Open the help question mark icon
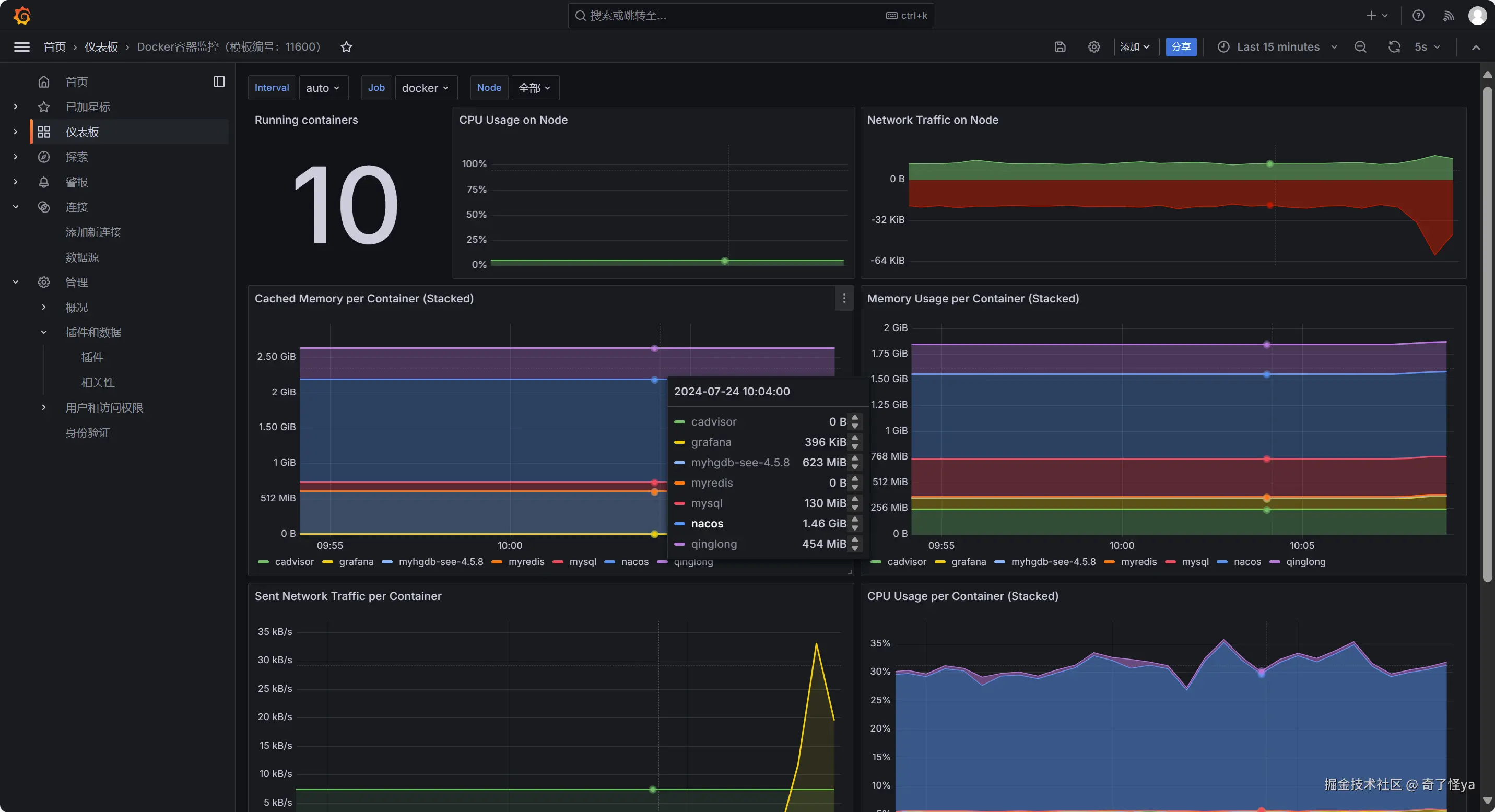The image size is (1495, 812). tap(1418, 16)
